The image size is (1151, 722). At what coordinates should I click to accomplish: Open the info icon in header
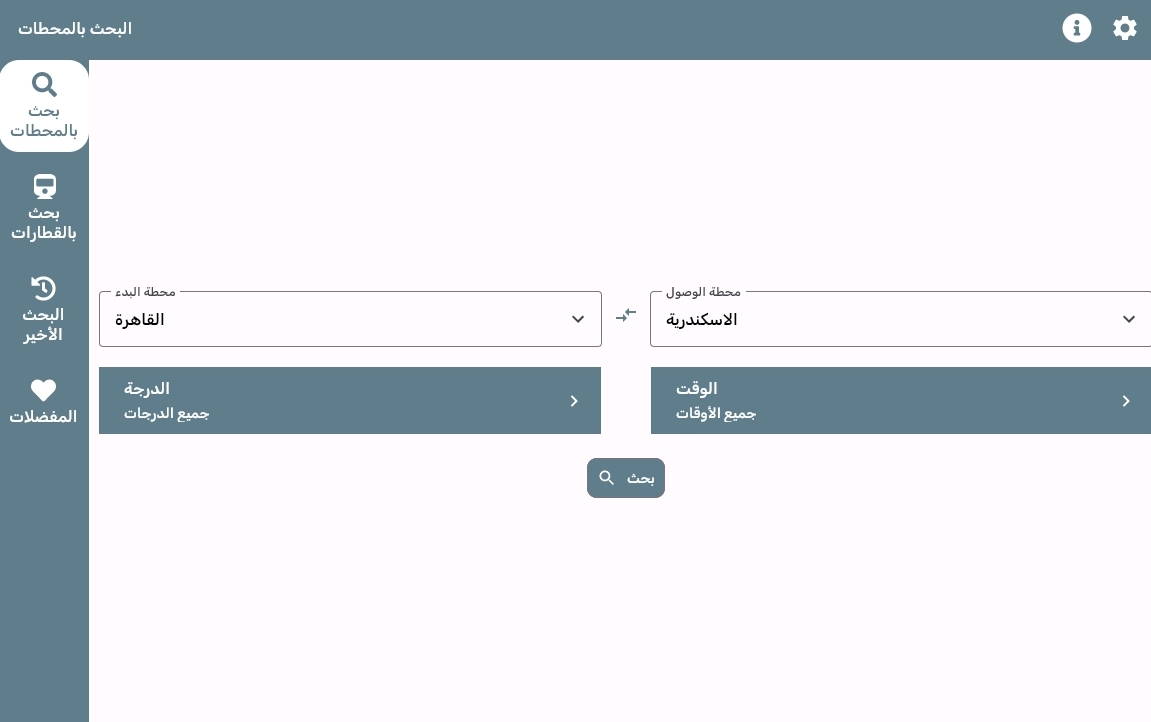(1077, 29)
